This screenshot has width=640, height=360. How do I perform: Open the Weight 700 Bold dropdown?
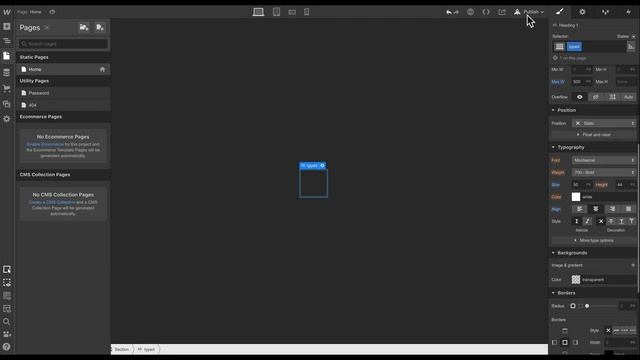pos(604,173)
